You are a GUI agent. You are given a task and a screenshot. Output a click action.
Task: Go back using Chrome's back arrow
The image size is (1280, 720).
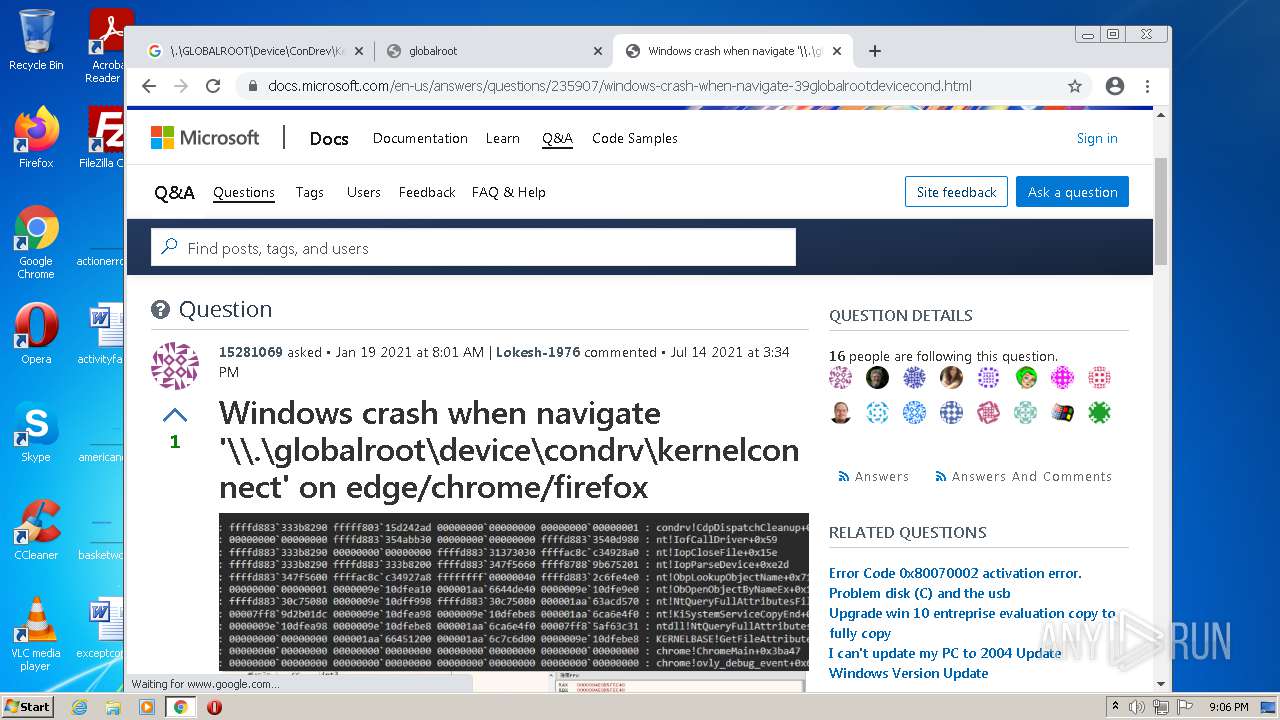tap(149, 86)
